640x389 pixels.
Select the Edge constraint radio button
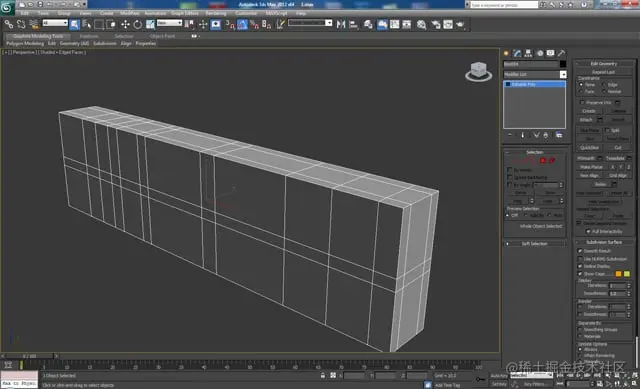click(604, 84)
